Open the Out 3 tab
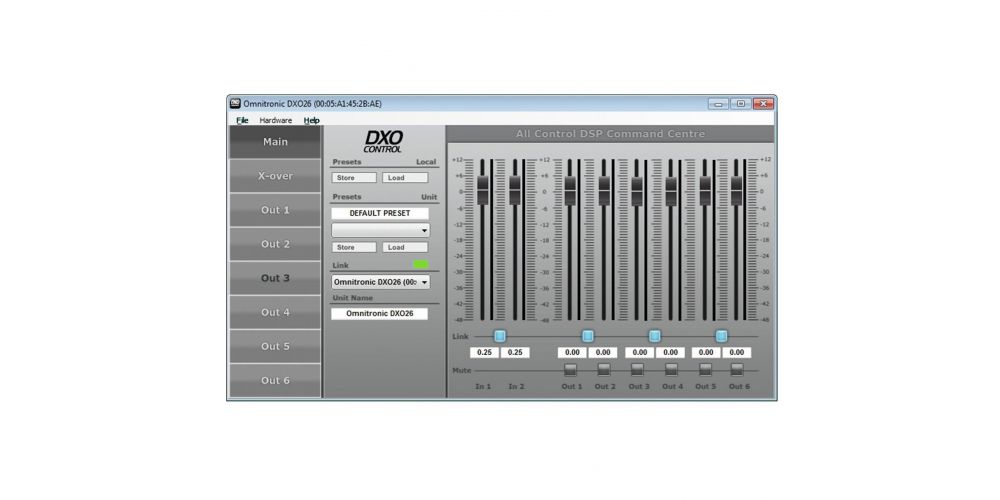 pos(276,278)
